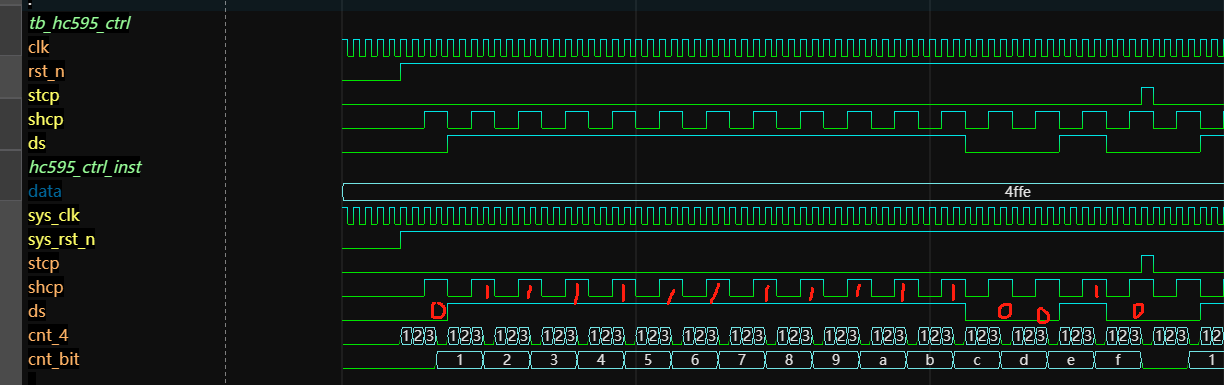
Task: Click cnt_bit segment showing value 8
Action: pos(788,360)
